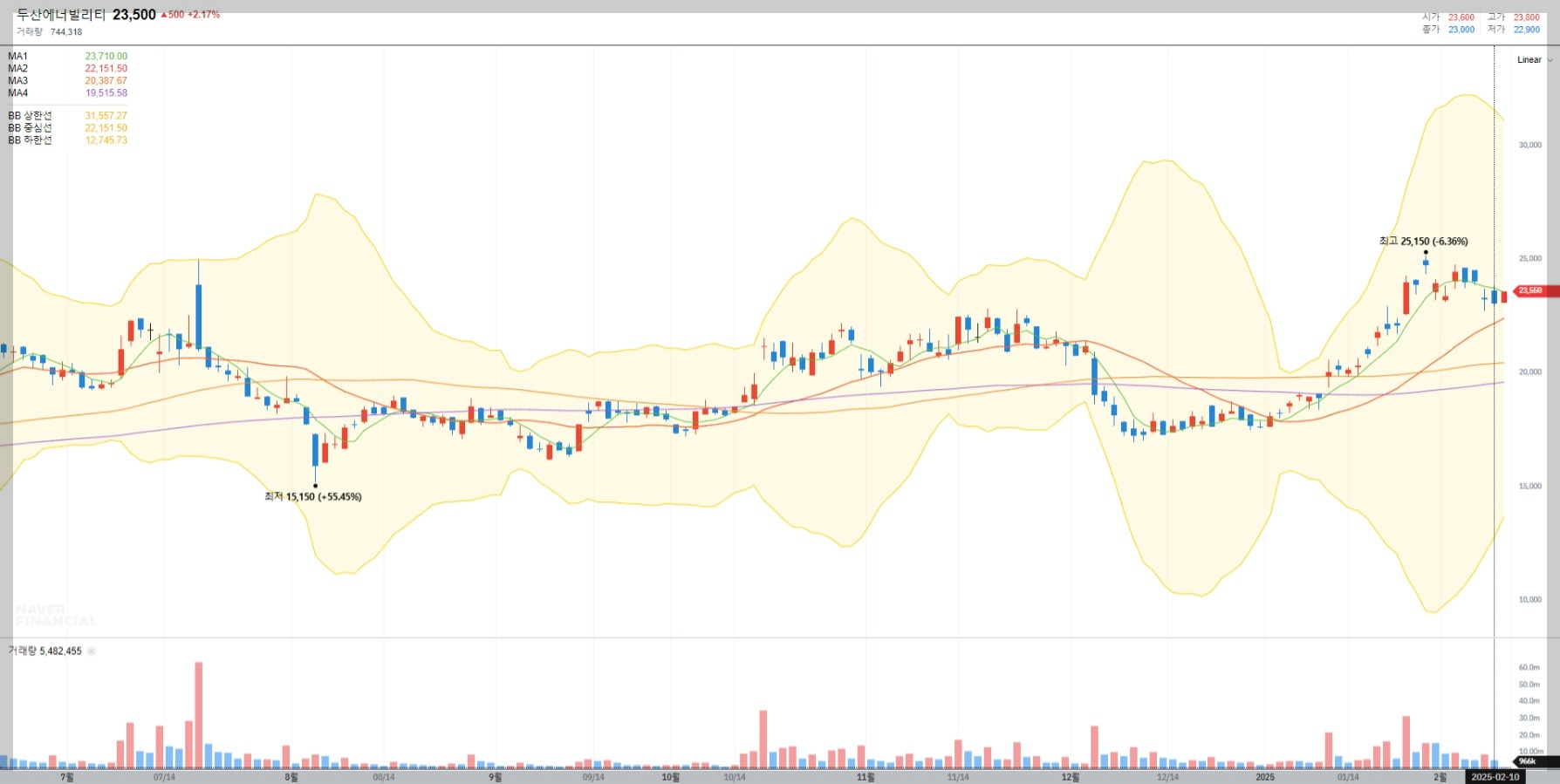1560x784 pixels.
Task: Click the 09/14 label on time axis
Action: (x=593, y=777)
